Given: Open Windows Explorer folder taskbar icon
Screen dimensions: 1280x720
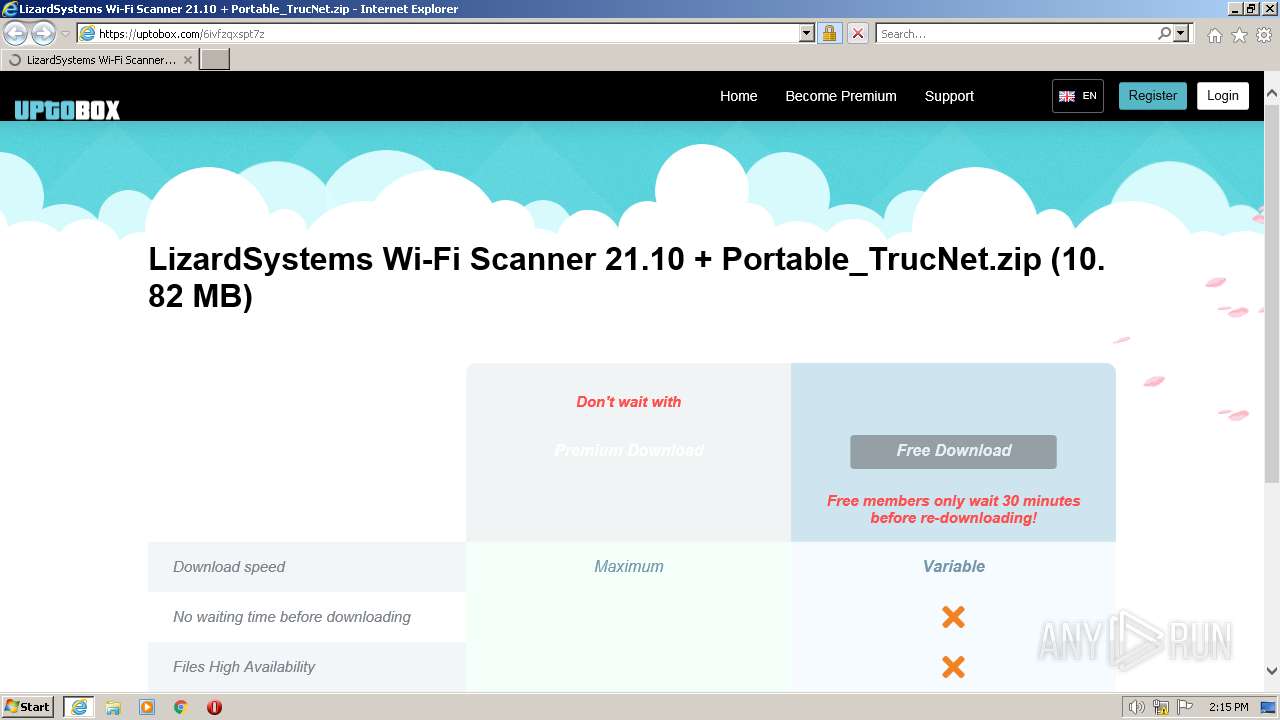Looking at the screenshot, I should pyautogui.click(x=113, y=707).
